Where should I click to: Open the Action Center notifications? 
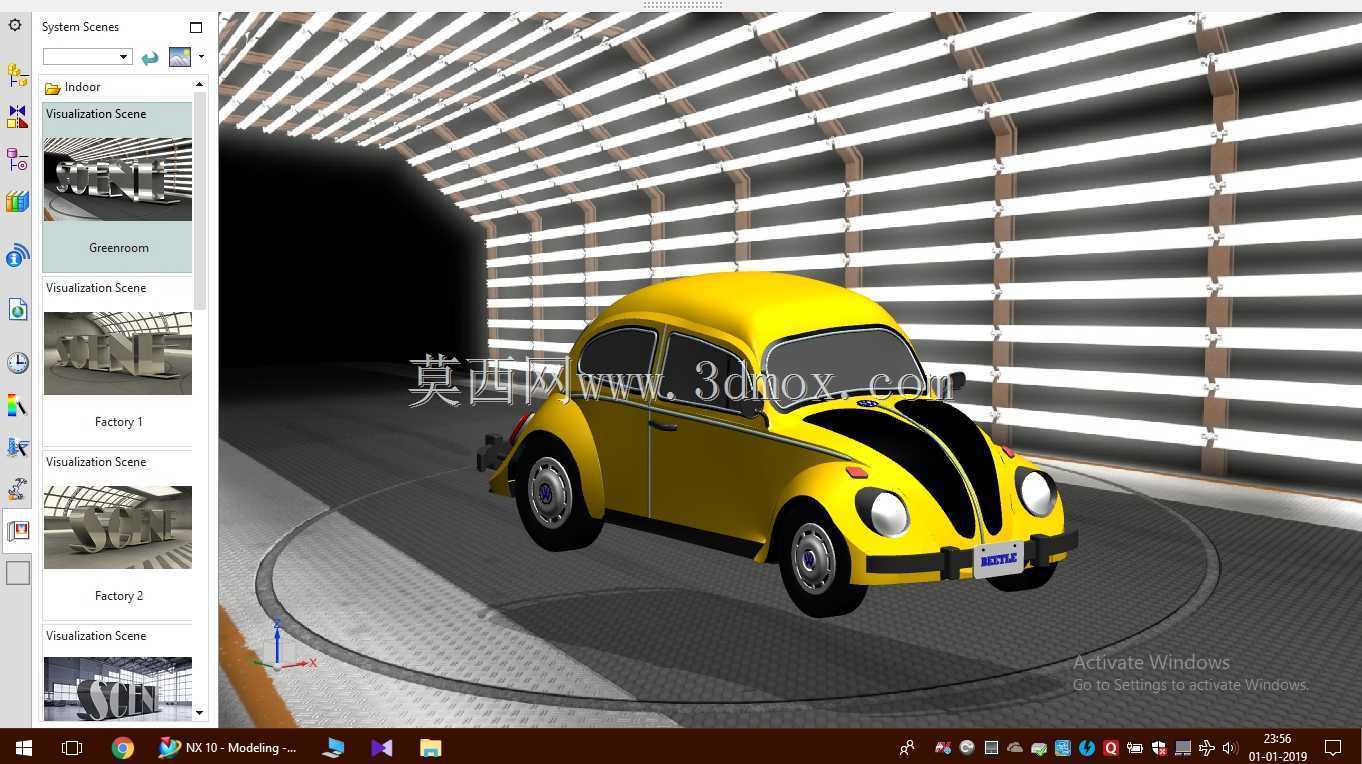click(1333, 747)
